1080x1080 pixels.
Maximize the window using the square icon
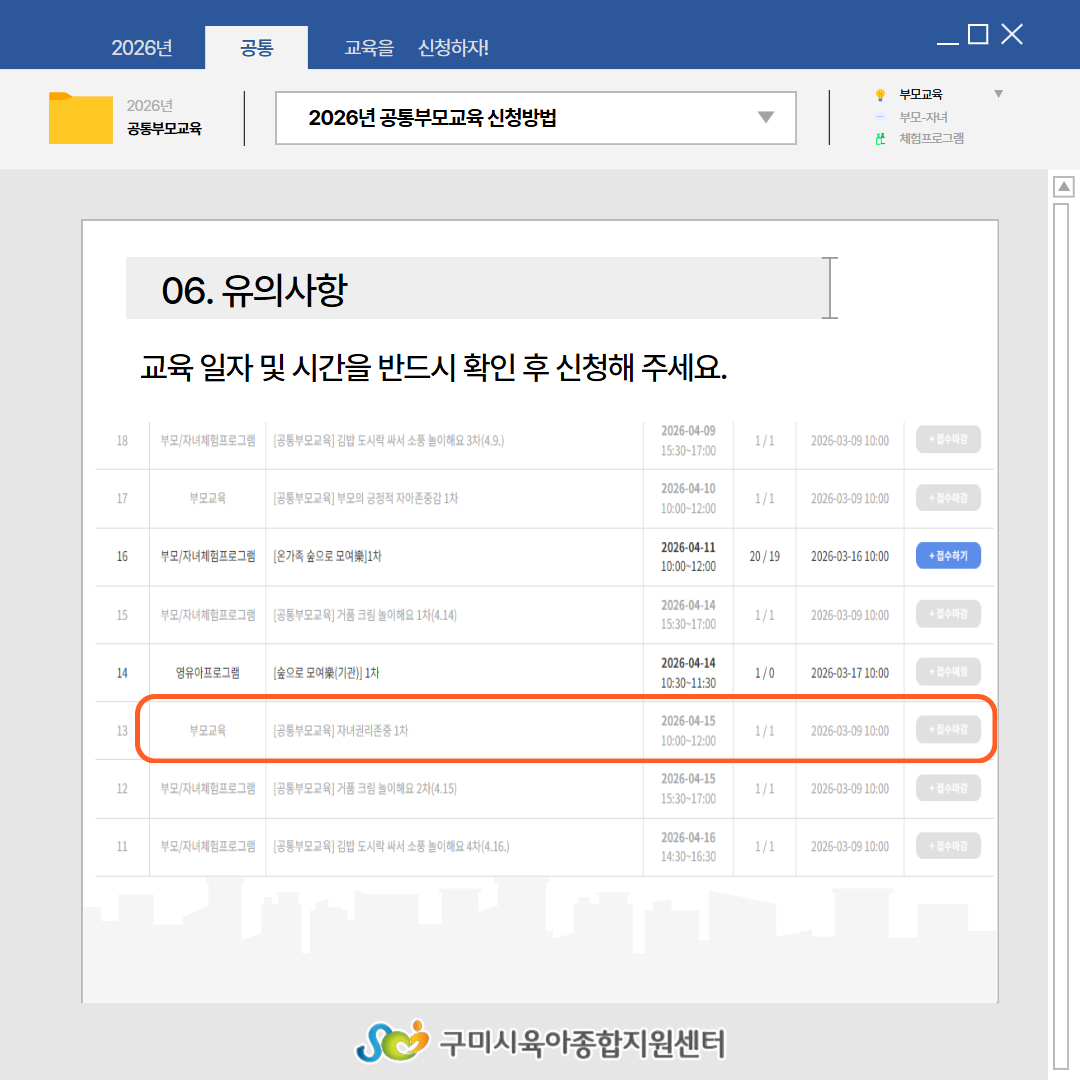point(978,35)
